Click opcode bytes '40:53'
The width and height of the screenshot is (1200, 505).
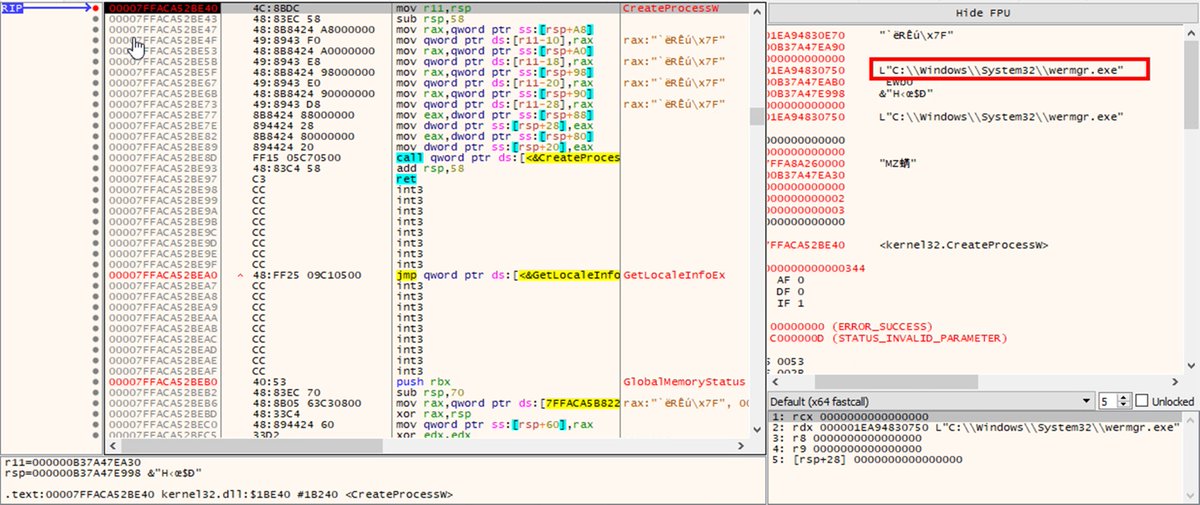click(268, 382)
